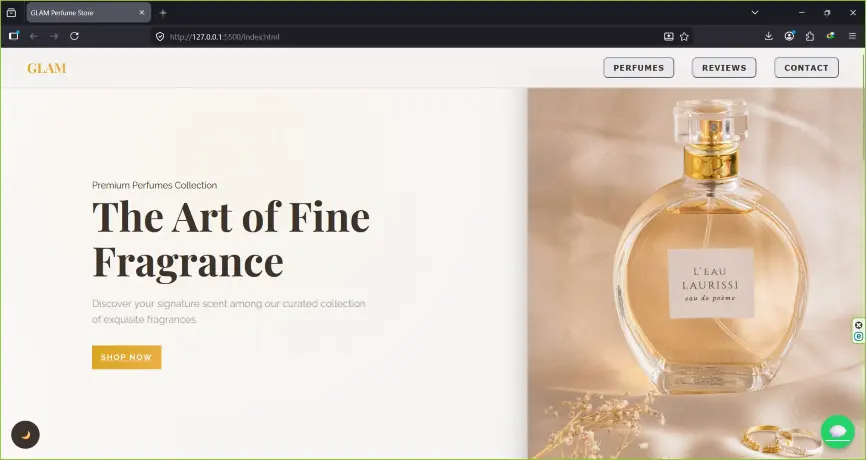Open the green chat bubble widget
This screenshot has height=460, width=866.
click(838, 432)
